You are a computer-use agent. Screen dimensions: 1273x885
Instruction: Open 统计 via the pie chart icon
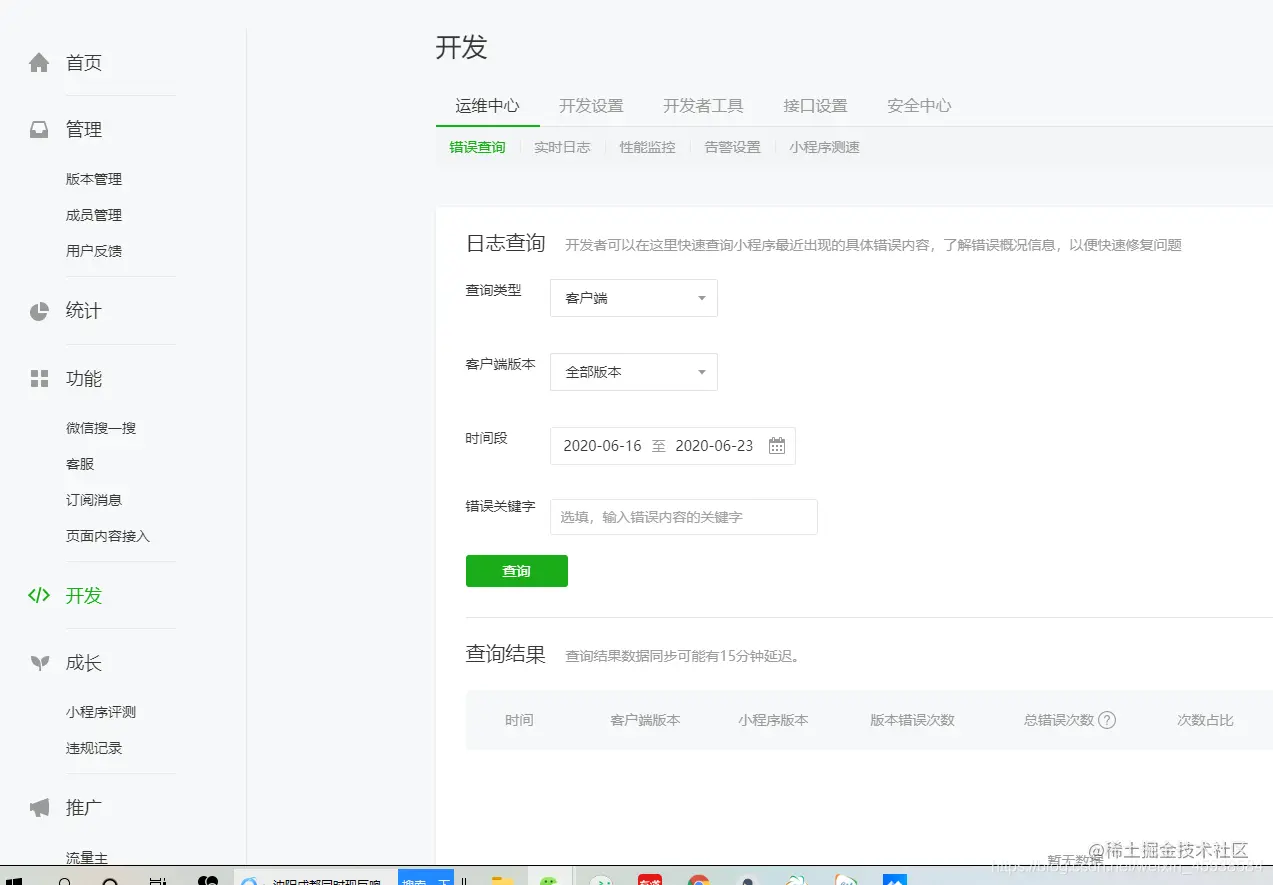coord(38,310)
